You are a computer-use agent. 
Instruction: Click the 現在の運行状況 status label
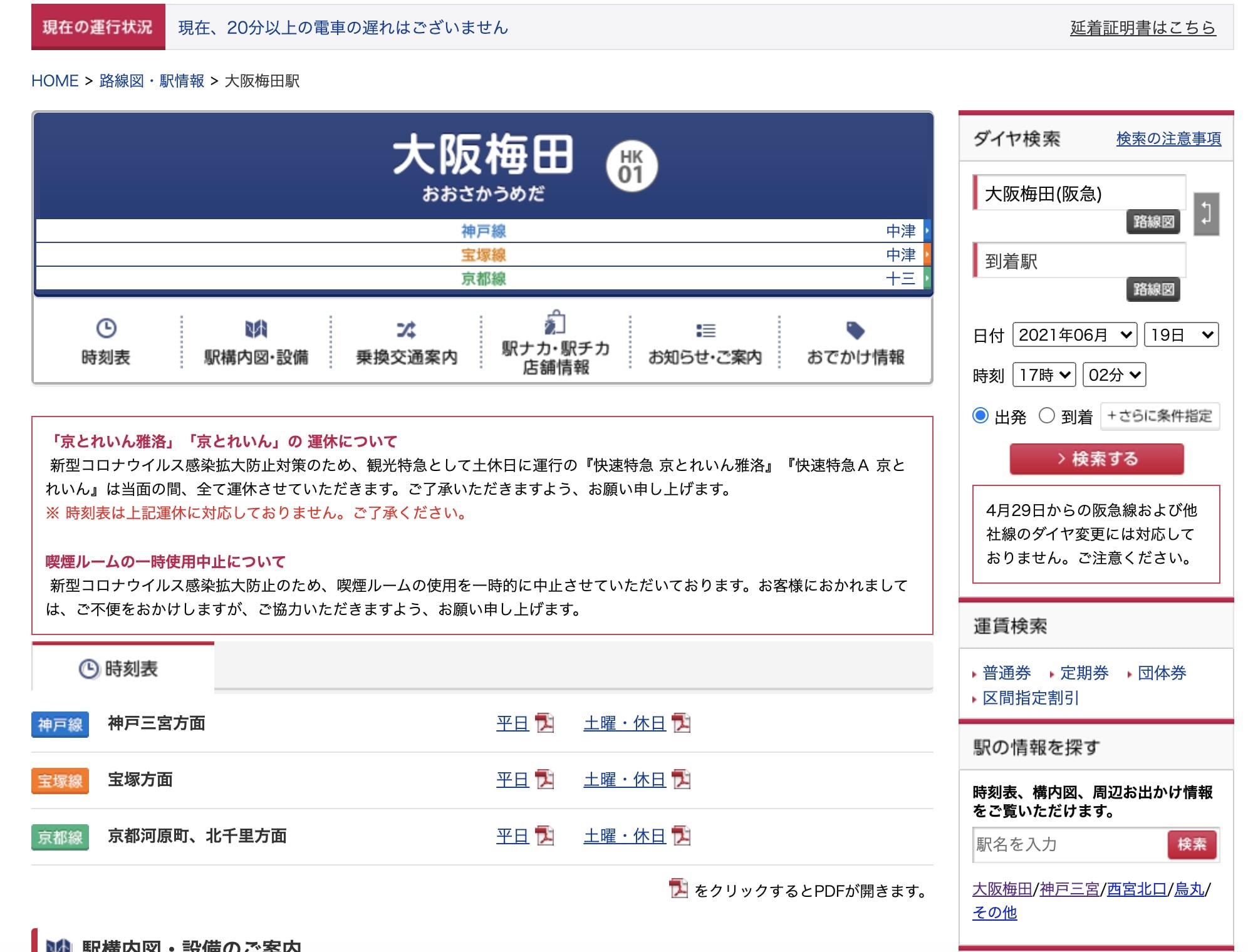(98, 27)
